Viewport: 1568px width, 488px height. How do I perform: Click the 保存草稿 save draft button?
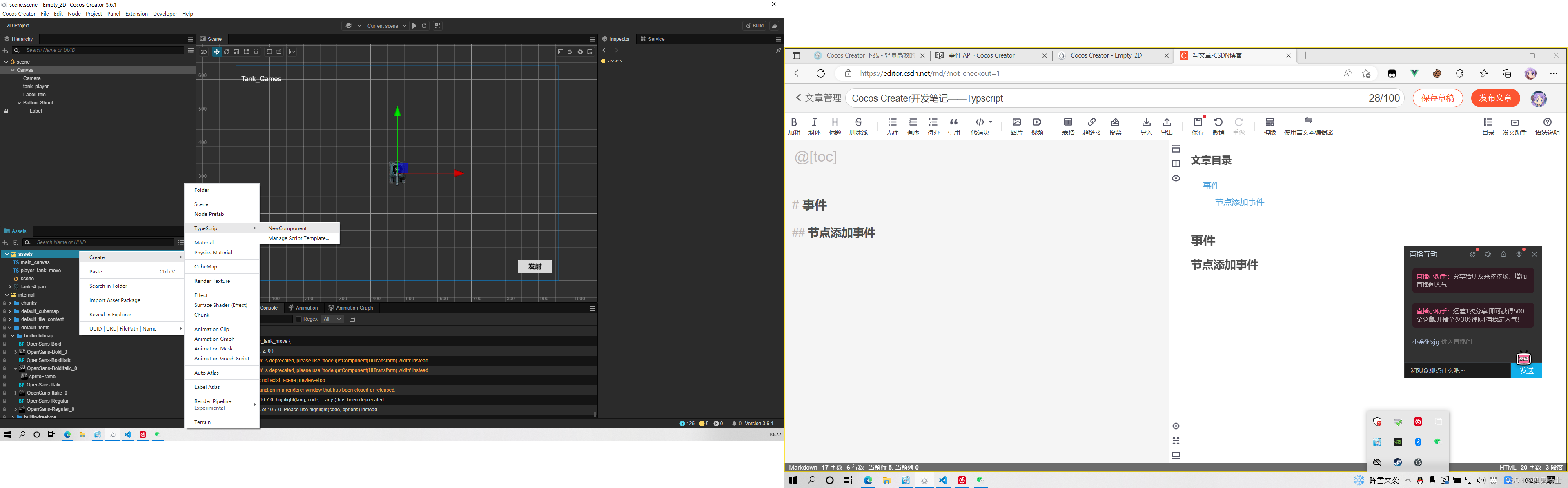[x=1437, y=98]
